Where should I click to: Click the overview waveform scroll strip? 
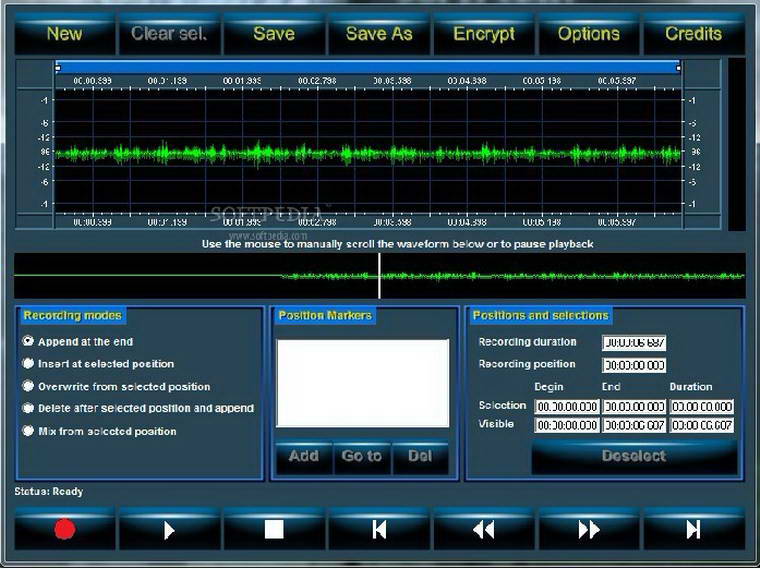pos(380,275)
